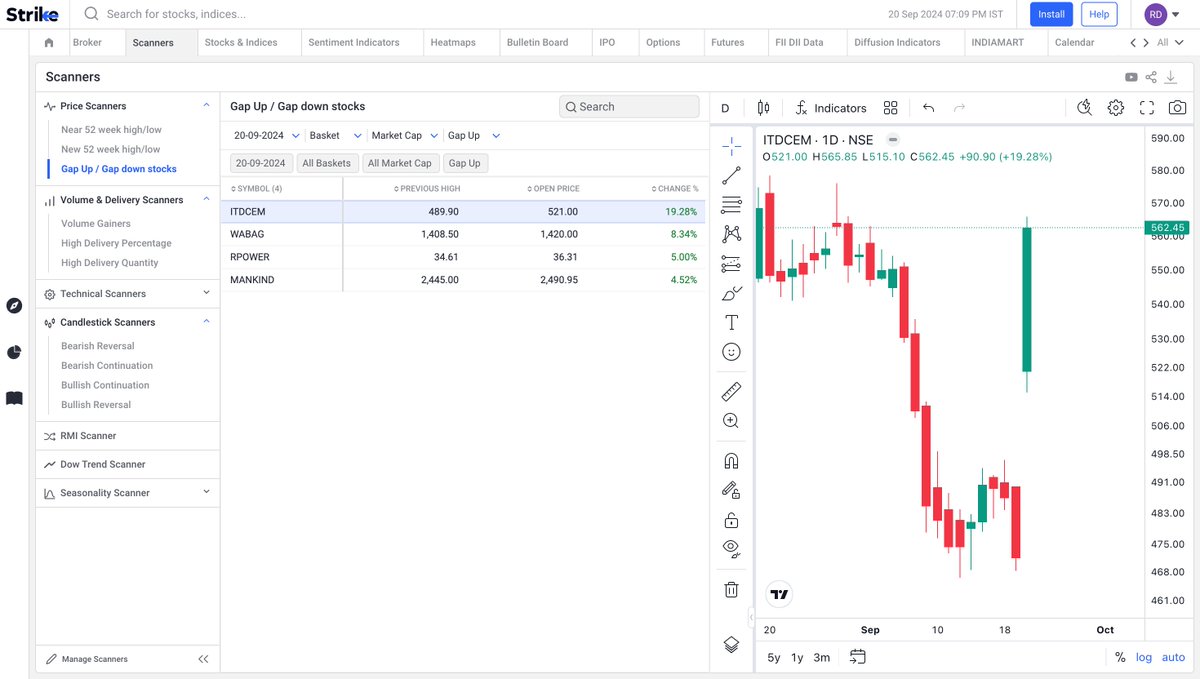The width and height of the screenshot is (1200, 679).
Task: Click the measure/ruler tool
Action: pyautogui.click(x=730, y=390)
